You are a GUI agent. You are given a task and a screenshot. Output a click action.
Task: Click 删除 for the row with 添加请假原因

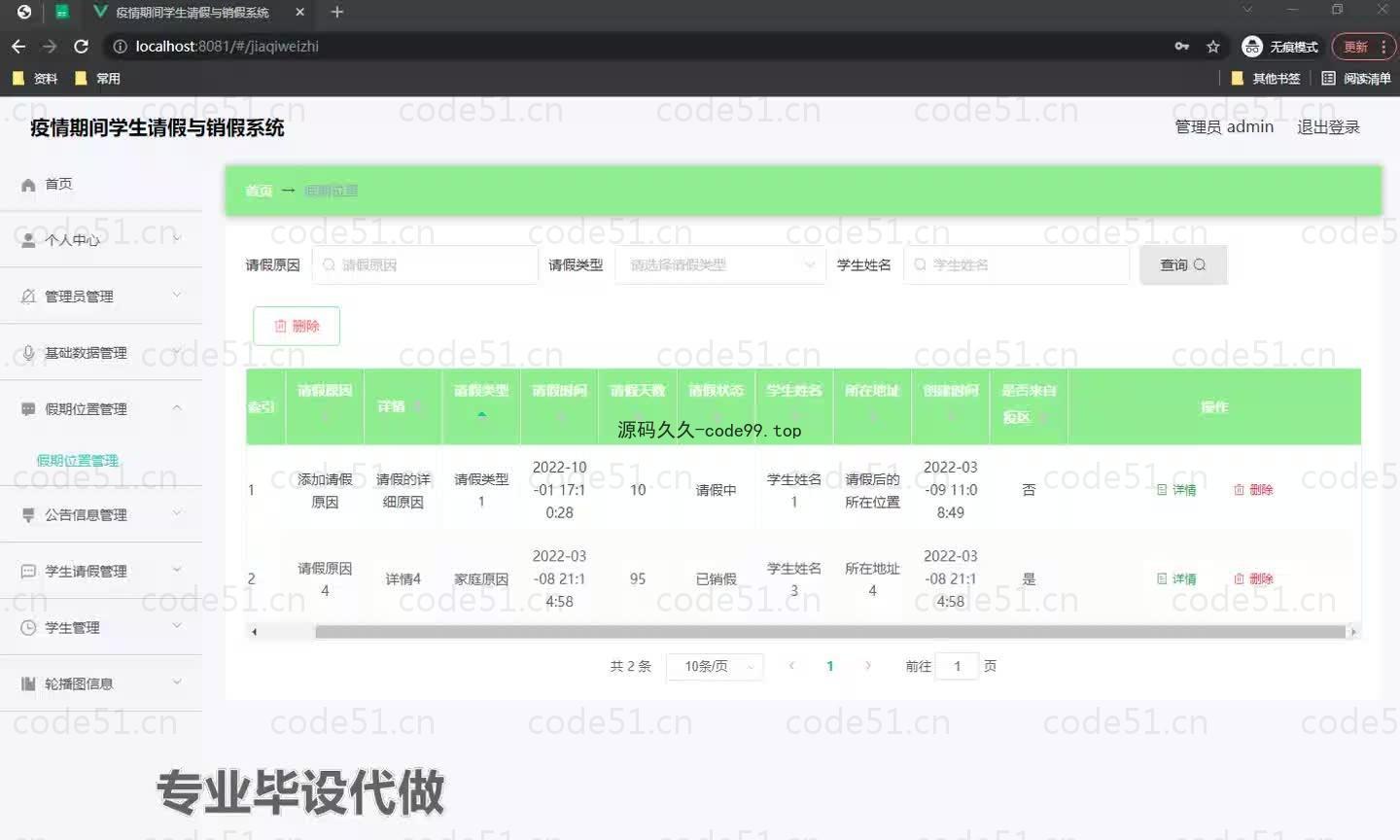coord(1253,490)
